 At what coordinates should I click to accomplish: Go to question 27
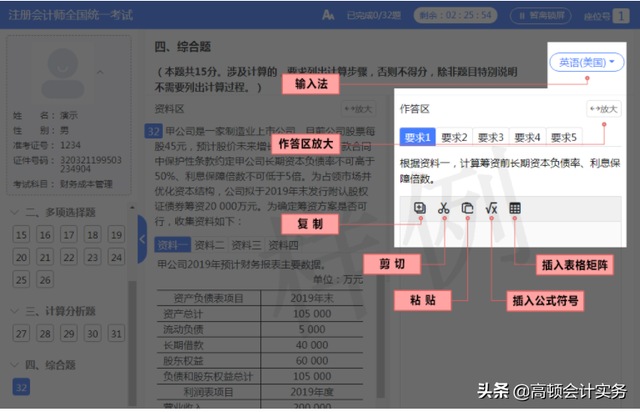[x=21, y=334]
